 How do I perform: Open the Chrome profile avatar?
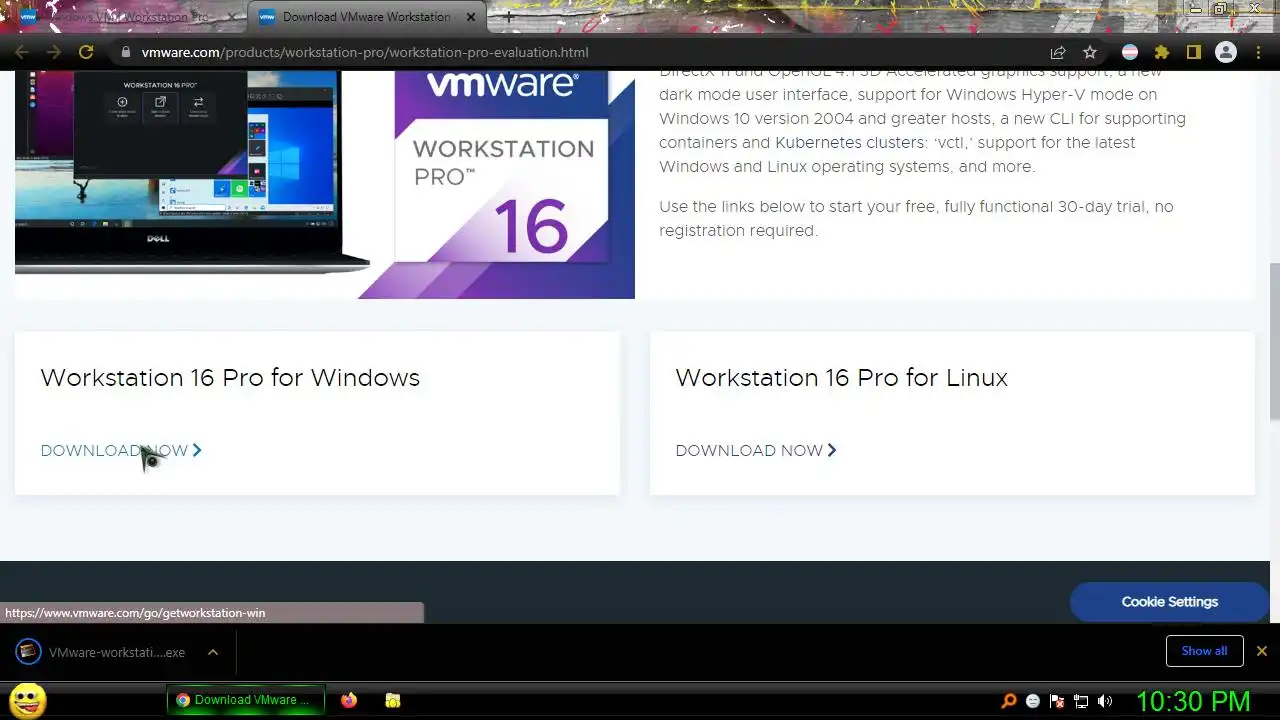pos(1226,52)
